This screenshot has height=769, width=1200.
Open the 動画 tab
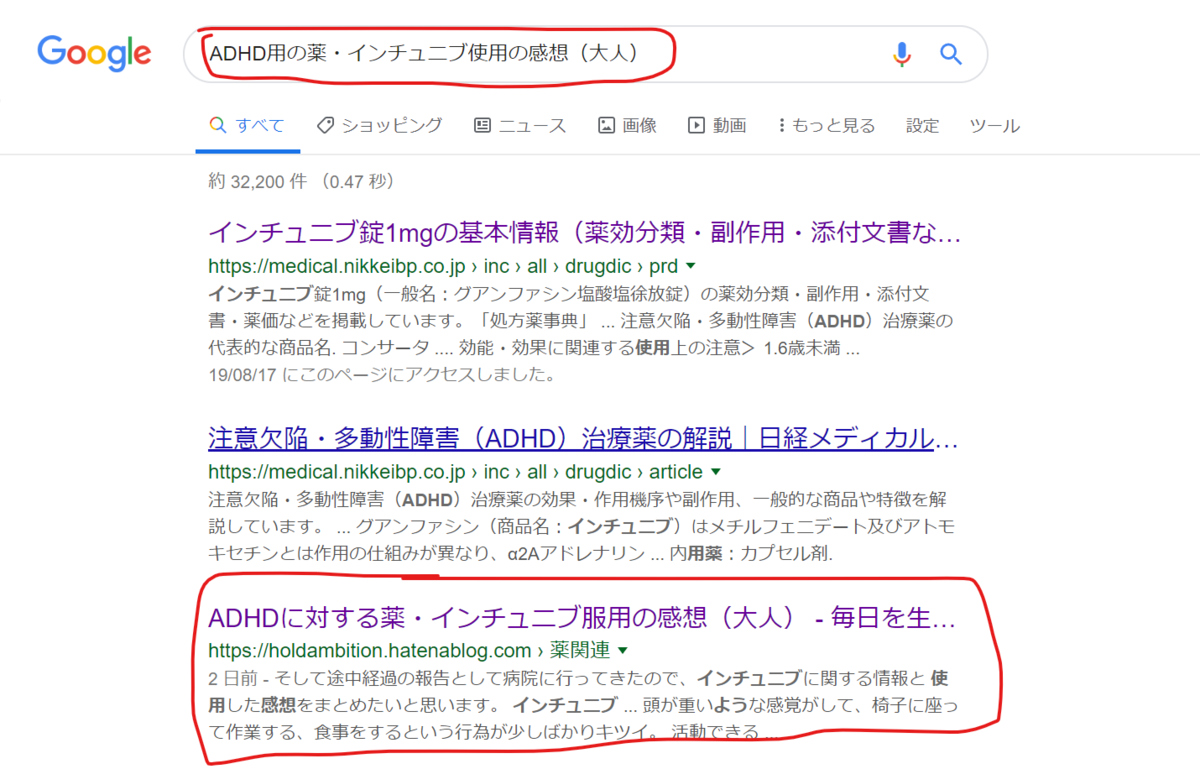(x=717, y=126)
